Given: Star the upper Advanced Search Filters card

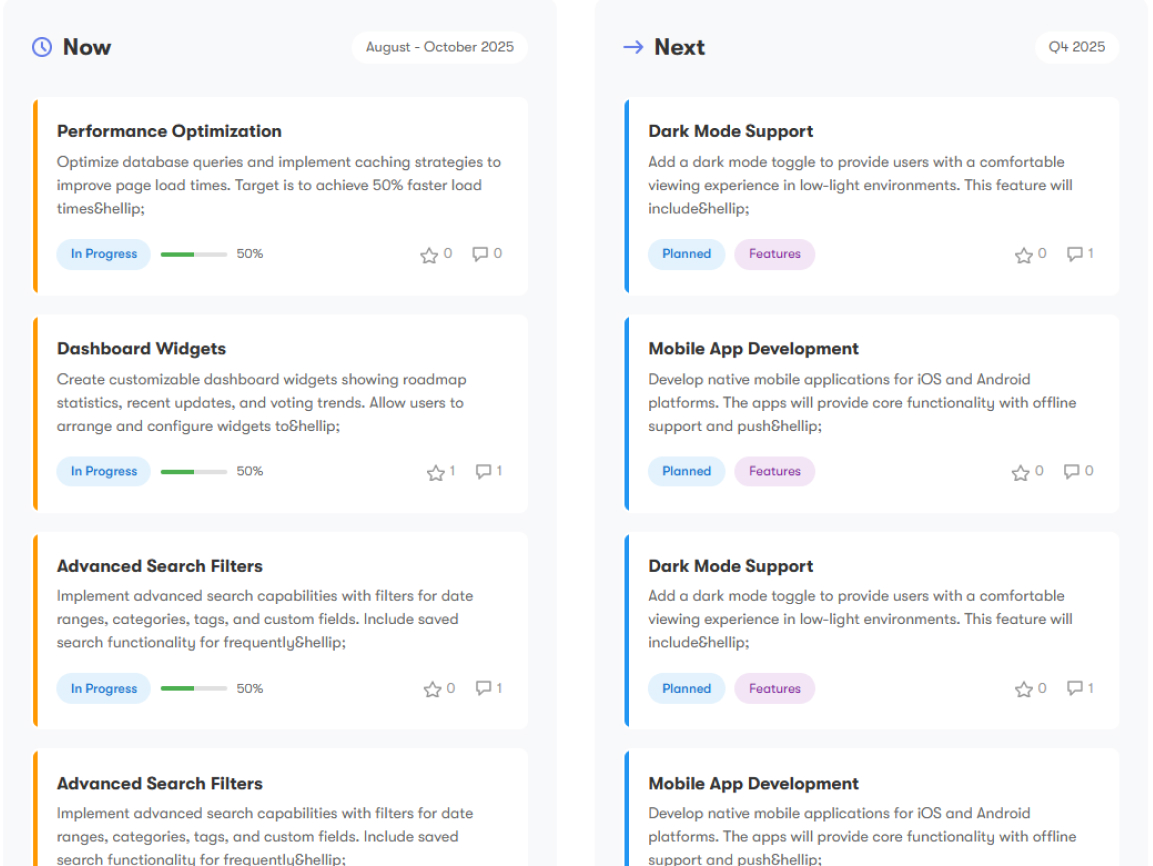Looking at the screenshot, I should [432, 689].
